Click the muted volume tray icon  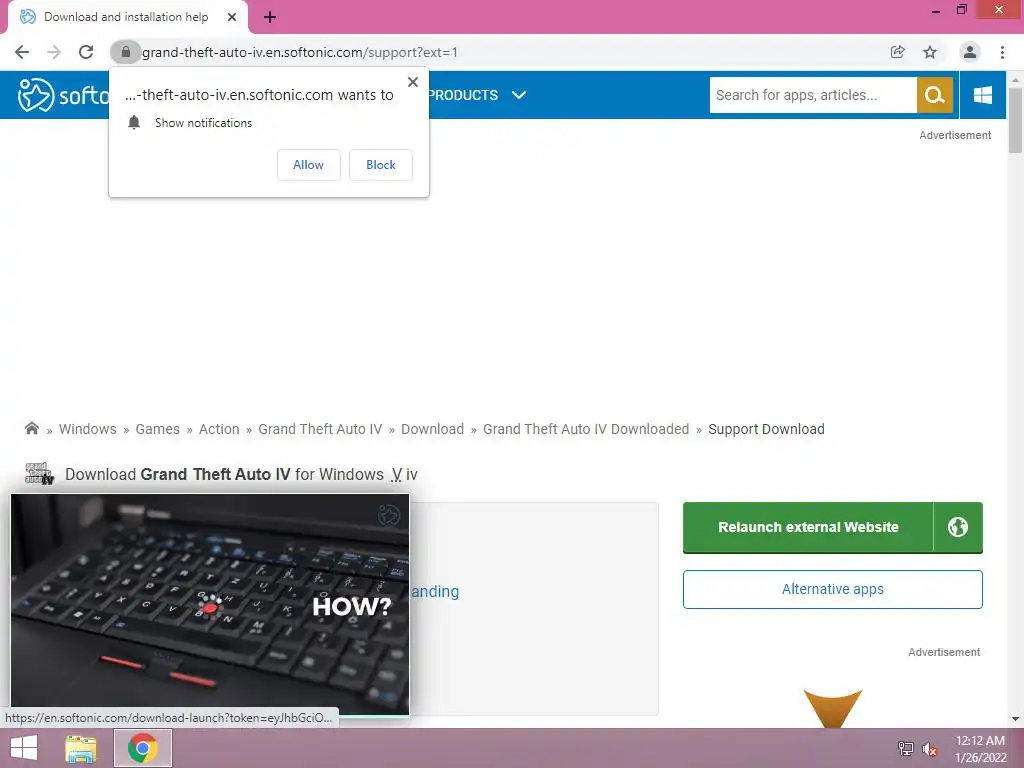[930, 749]
